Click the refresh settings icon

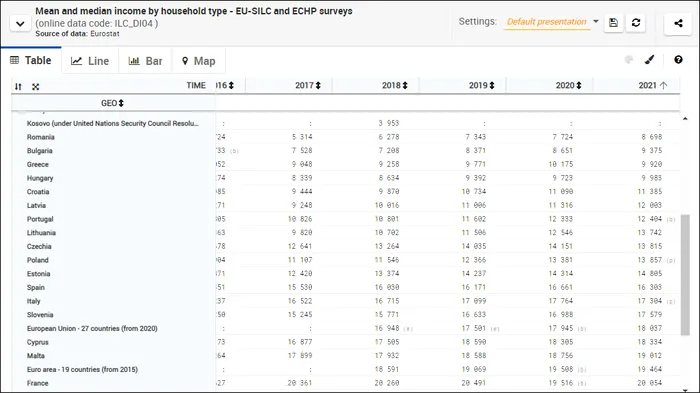click(x=636, y=23)
